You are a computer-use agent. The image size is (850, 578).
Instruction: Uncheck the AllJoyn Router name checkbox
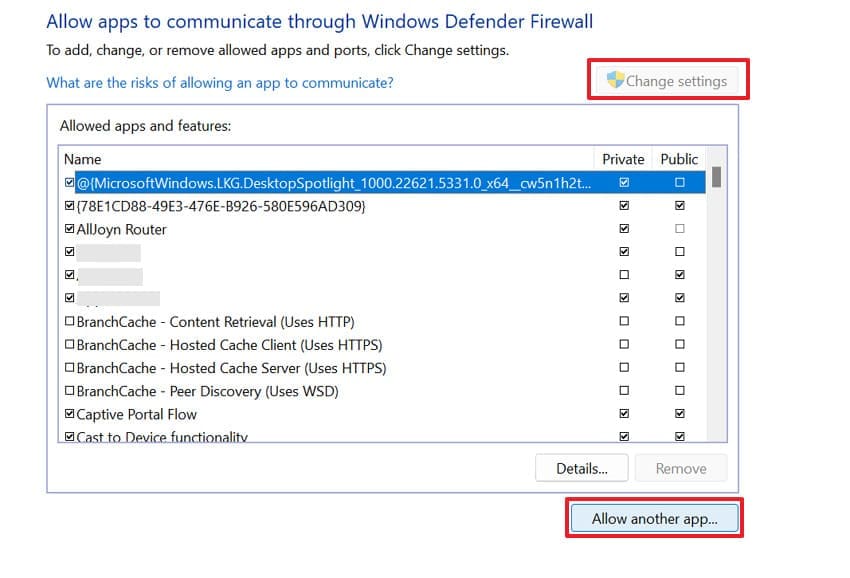pos(69,229)
